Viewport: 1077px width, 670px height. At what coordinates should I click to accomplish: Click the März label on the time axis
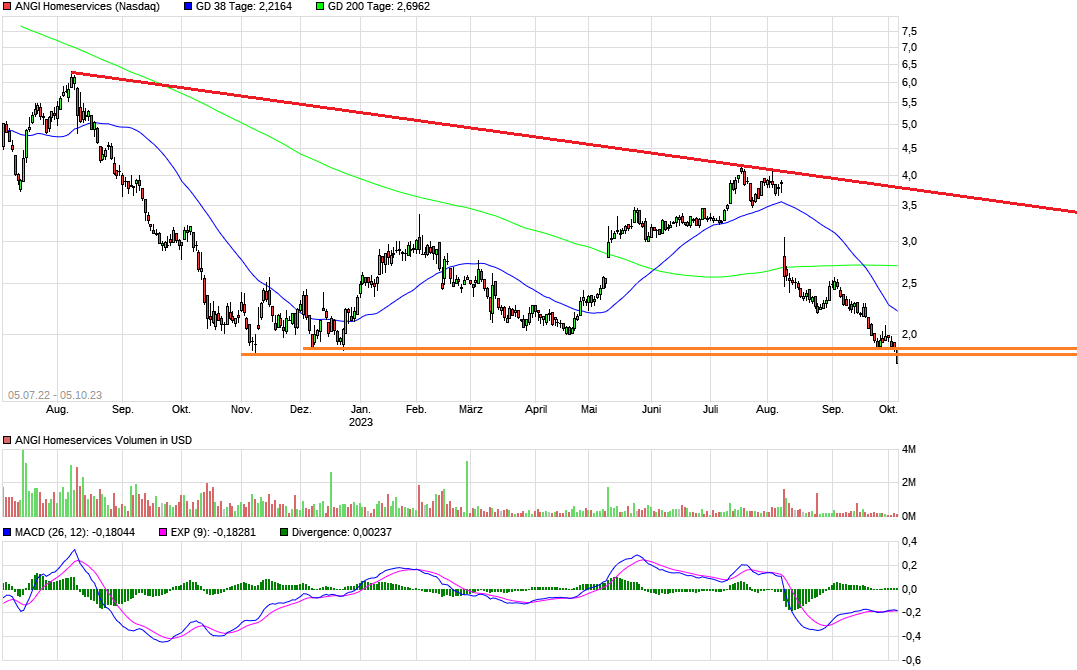[x=470, y=410]
